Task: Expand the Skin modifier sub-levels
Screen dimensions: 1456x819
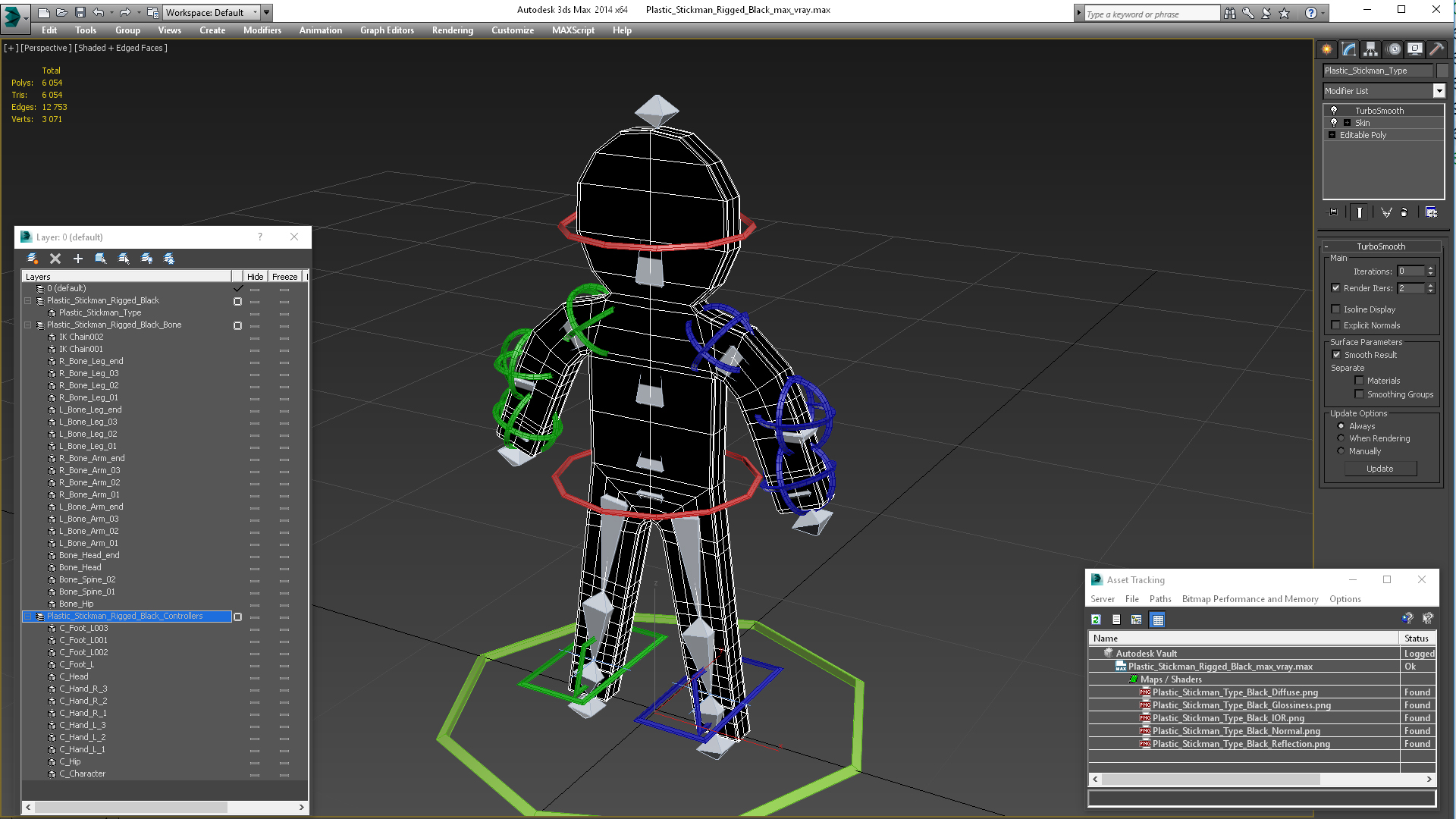Action: (1347, 123)
